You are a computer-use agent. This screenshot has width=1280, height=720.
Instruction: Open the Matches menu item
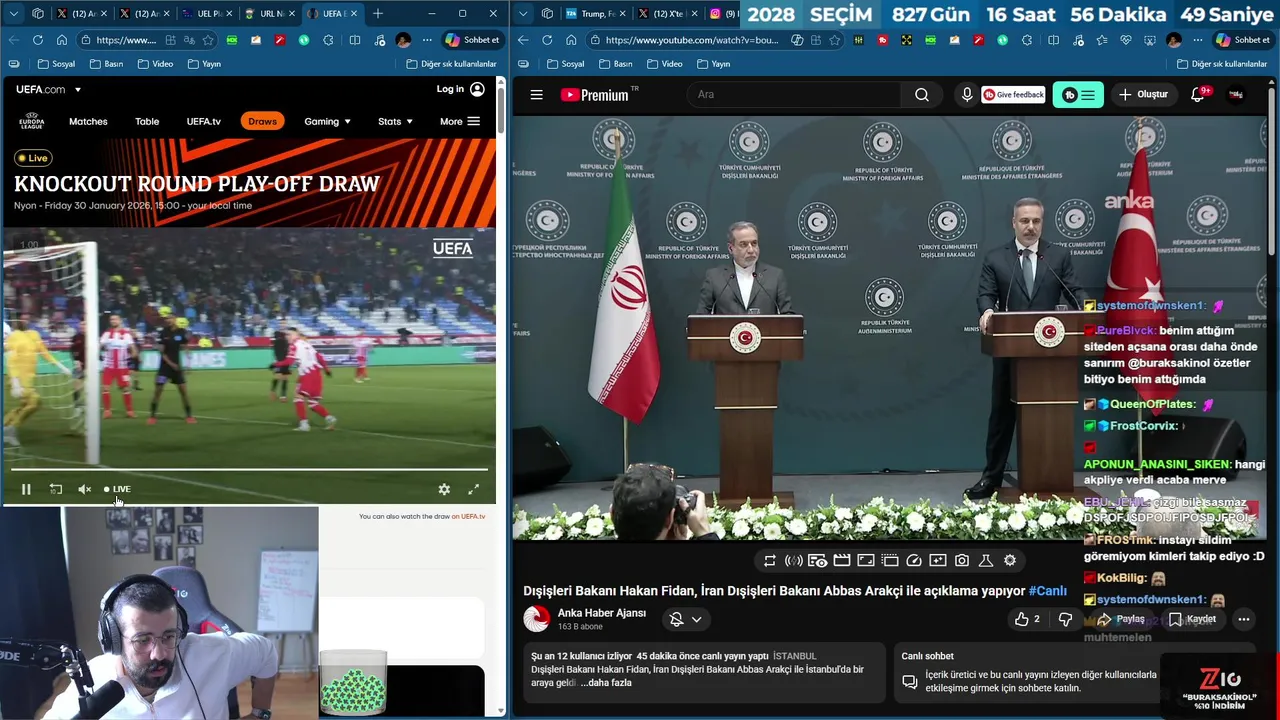[x=88, y=121]
